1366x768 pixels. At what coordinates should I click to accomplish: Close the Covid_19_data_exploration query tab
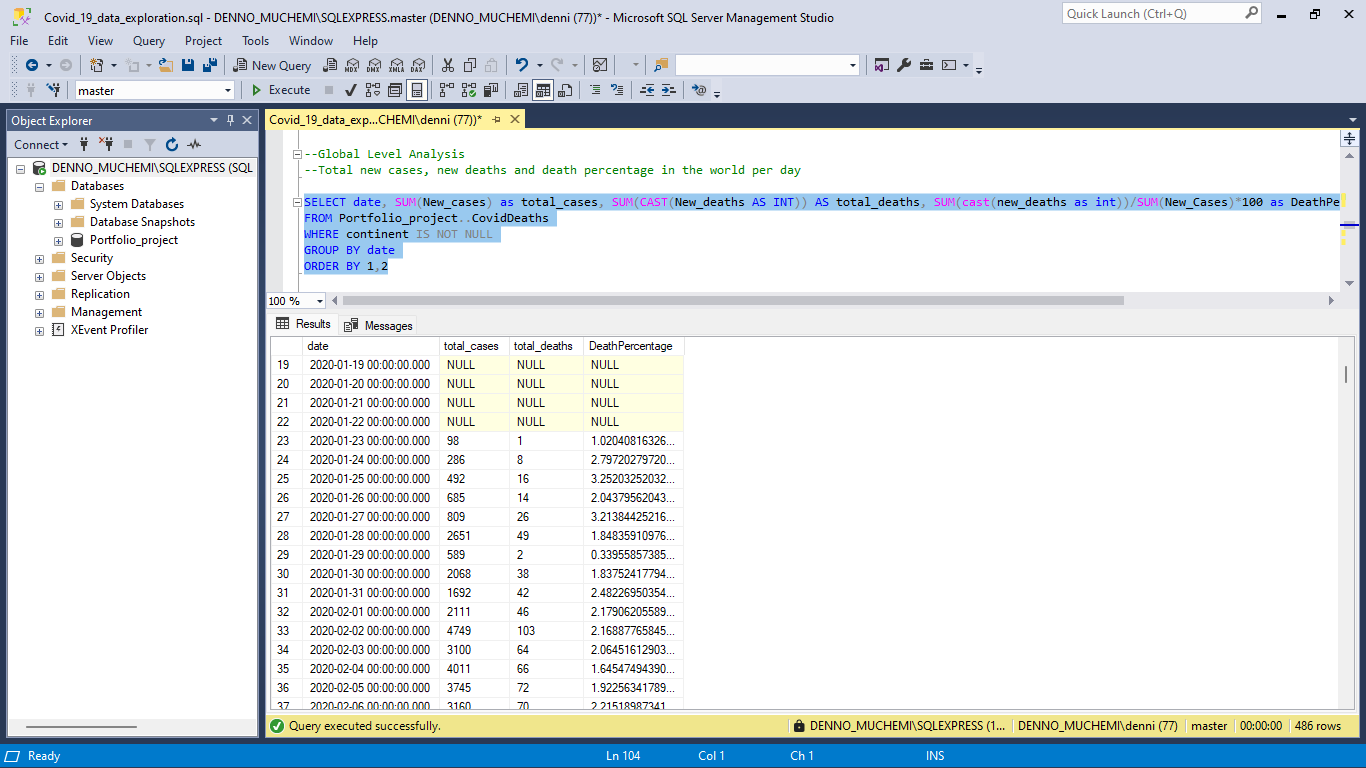[x=515, y=119]
